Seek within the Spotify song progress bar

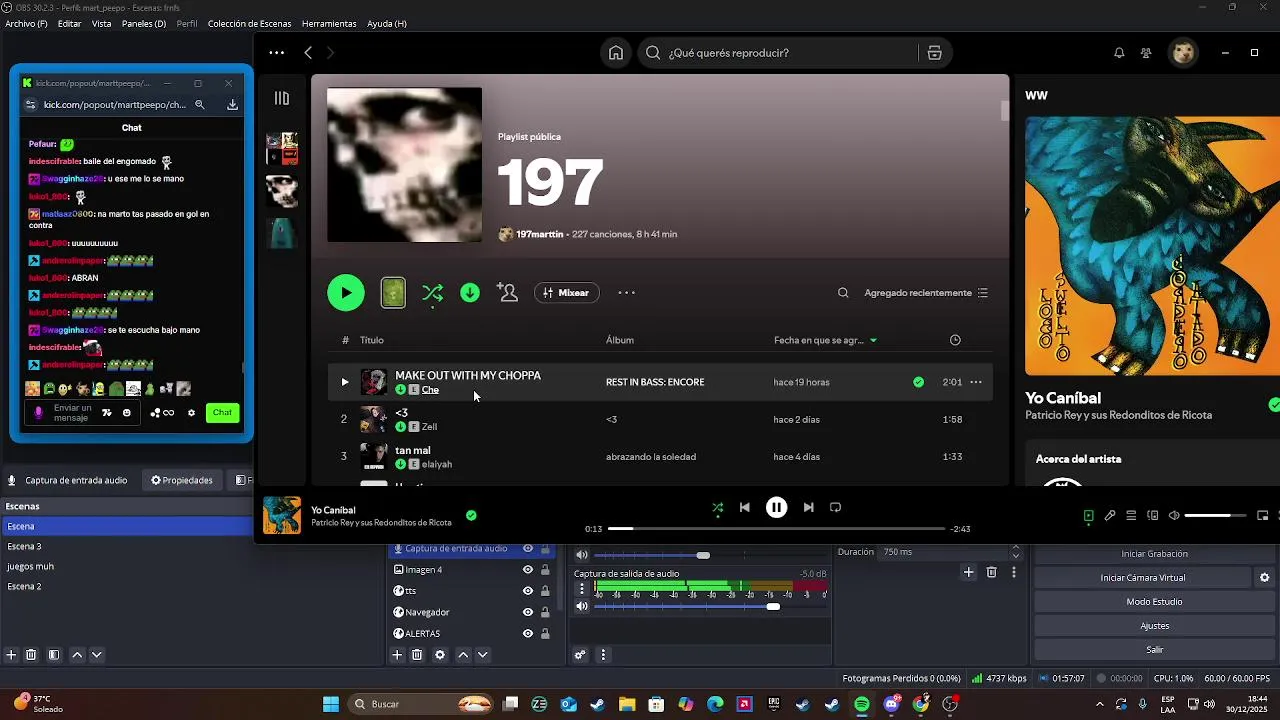776,528
